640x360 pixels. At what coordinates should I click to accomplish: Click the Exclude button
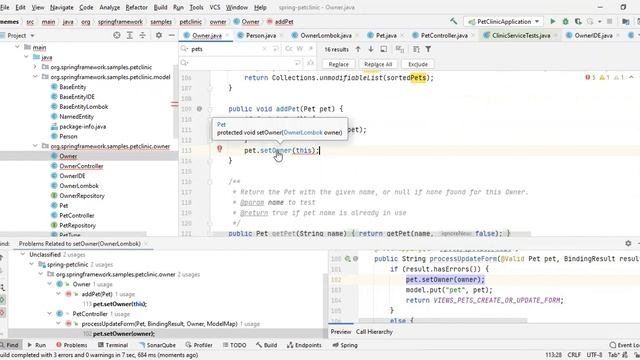[418, 64]
